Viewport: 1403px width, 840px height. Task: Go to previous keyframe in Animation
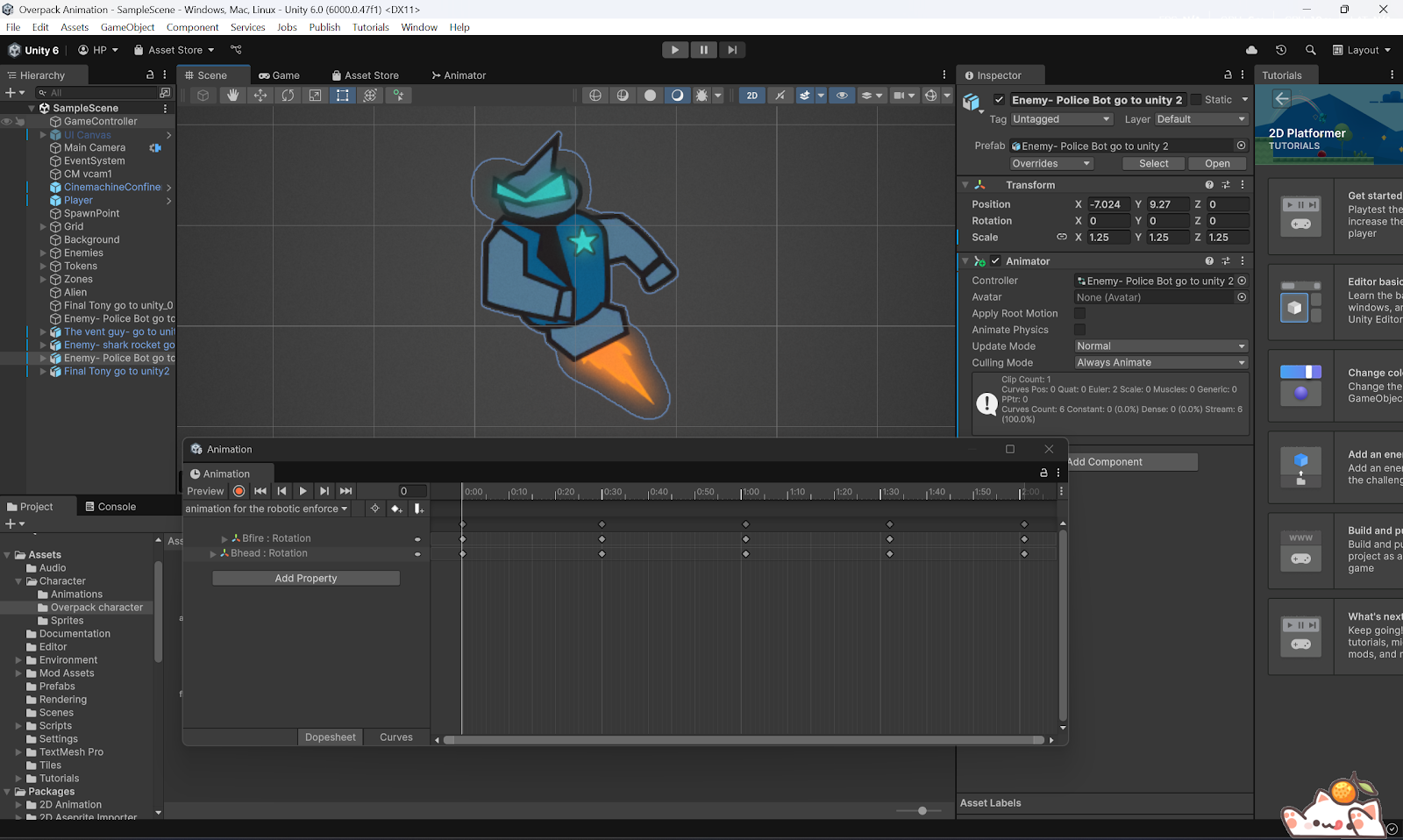[281, 491]
